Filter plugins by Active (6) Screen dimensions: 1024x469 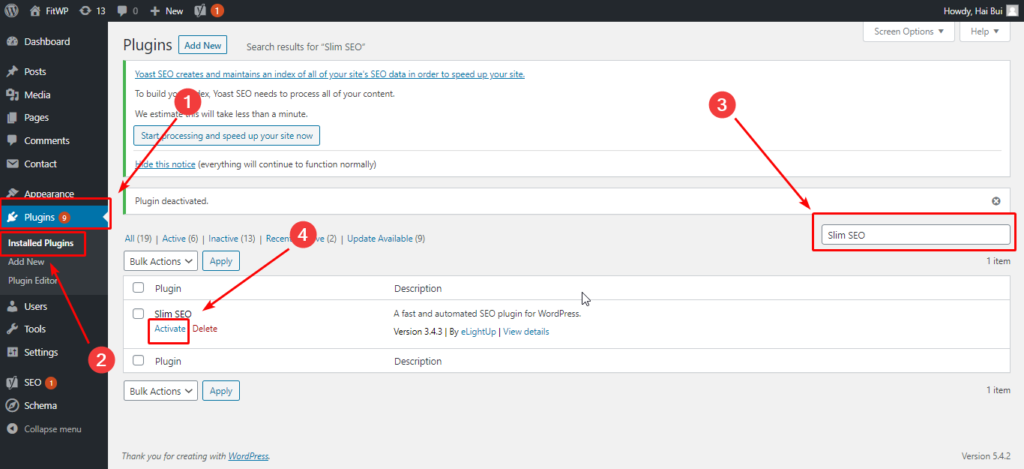[x=180, y=239]
